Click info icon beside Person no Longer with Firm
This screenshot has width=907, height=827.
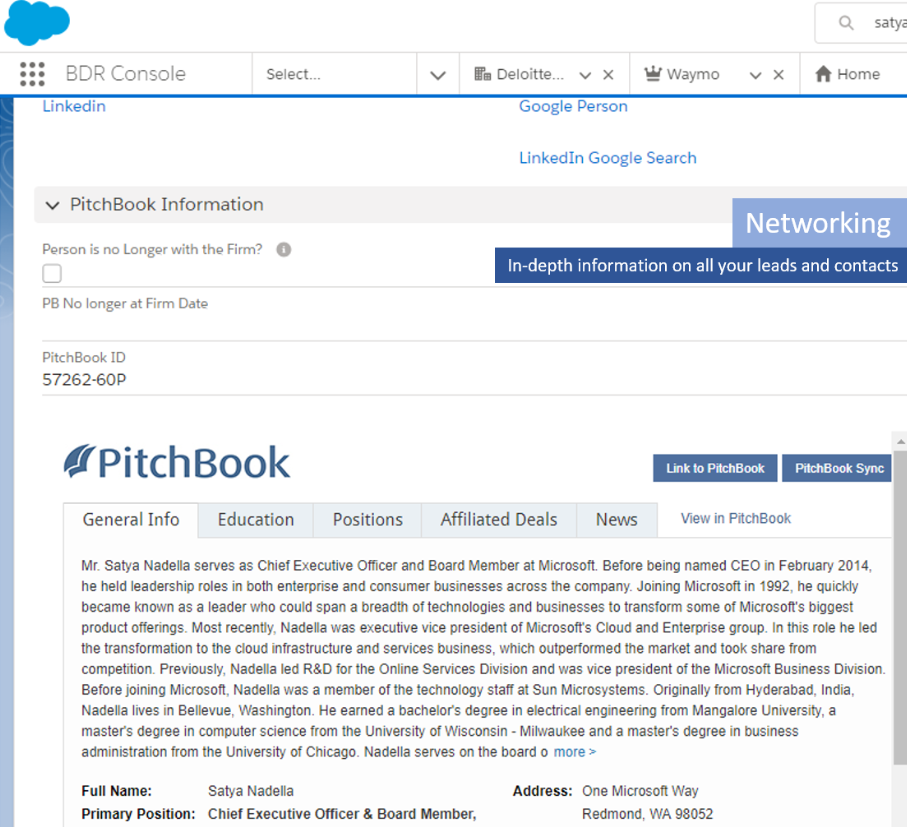[284, 249]
